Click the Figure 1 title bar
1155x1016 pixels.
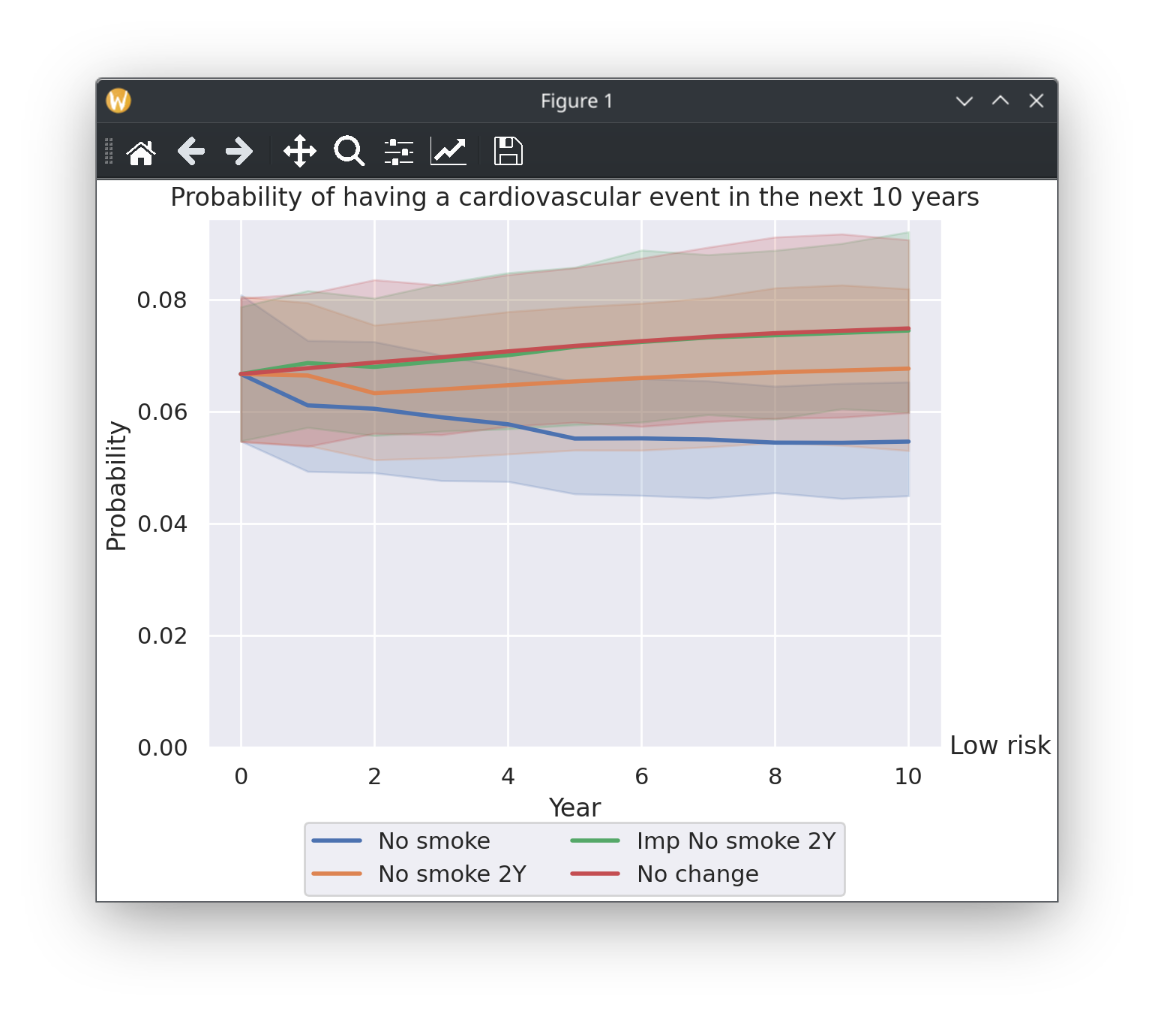pyautogui.click(x=577, y=101)
